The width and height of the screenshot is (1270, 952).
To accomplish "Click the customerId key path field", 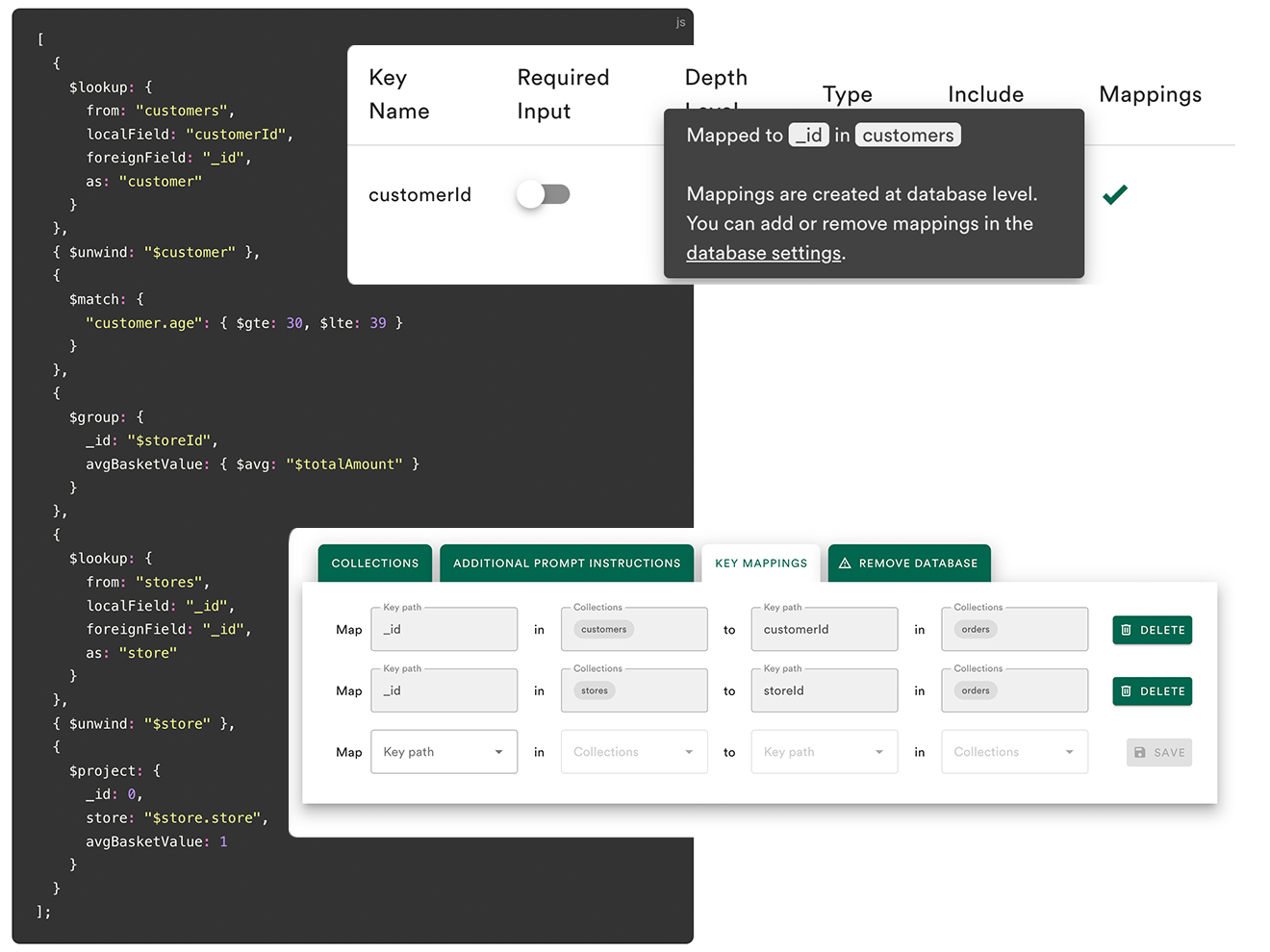I will click(824, 630).
